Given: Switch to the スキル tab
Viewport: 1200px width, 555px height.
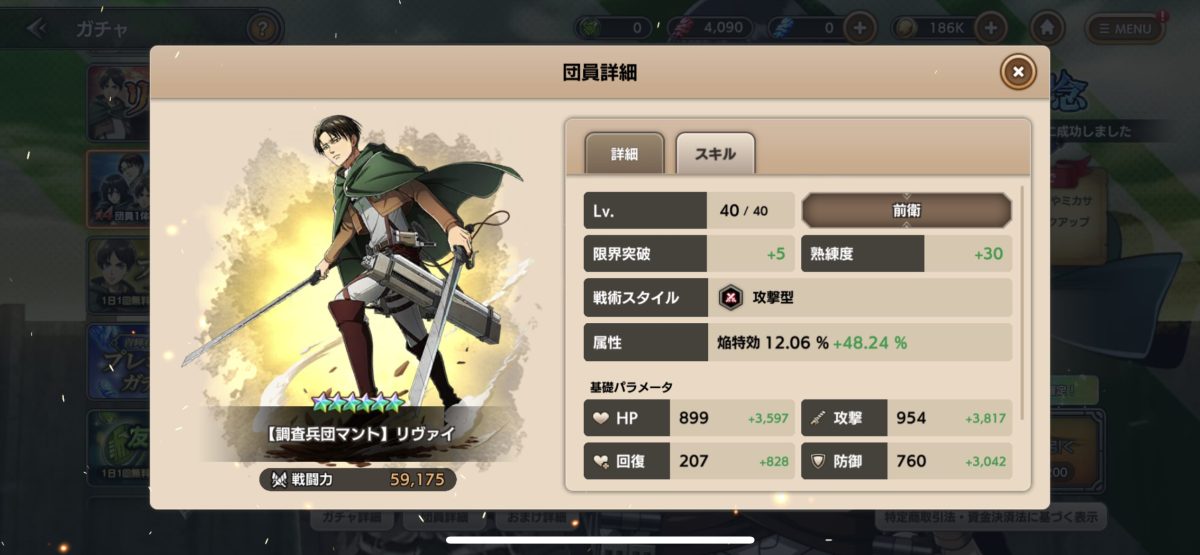Looking at the screenshot, I should pyautogui.click(x=715, y=154).
